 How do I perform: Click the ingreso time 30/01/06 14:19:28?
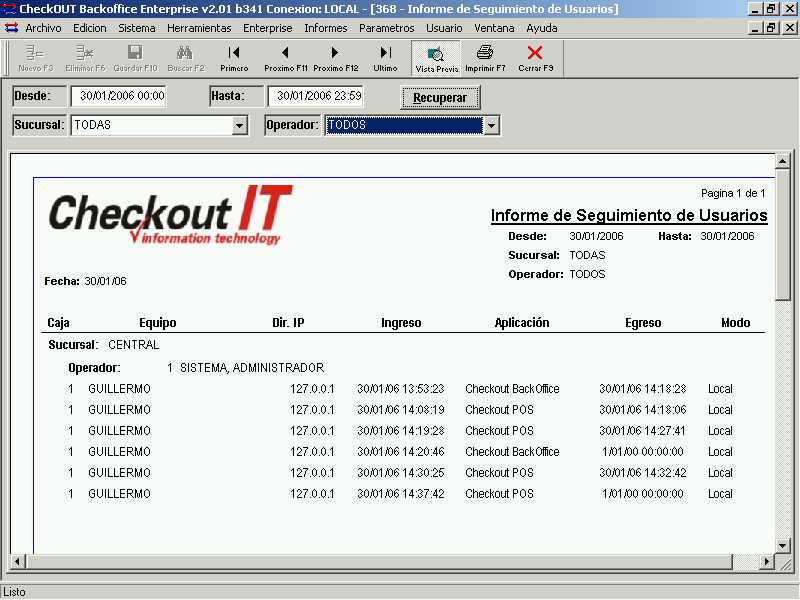(x=401, y=431)
